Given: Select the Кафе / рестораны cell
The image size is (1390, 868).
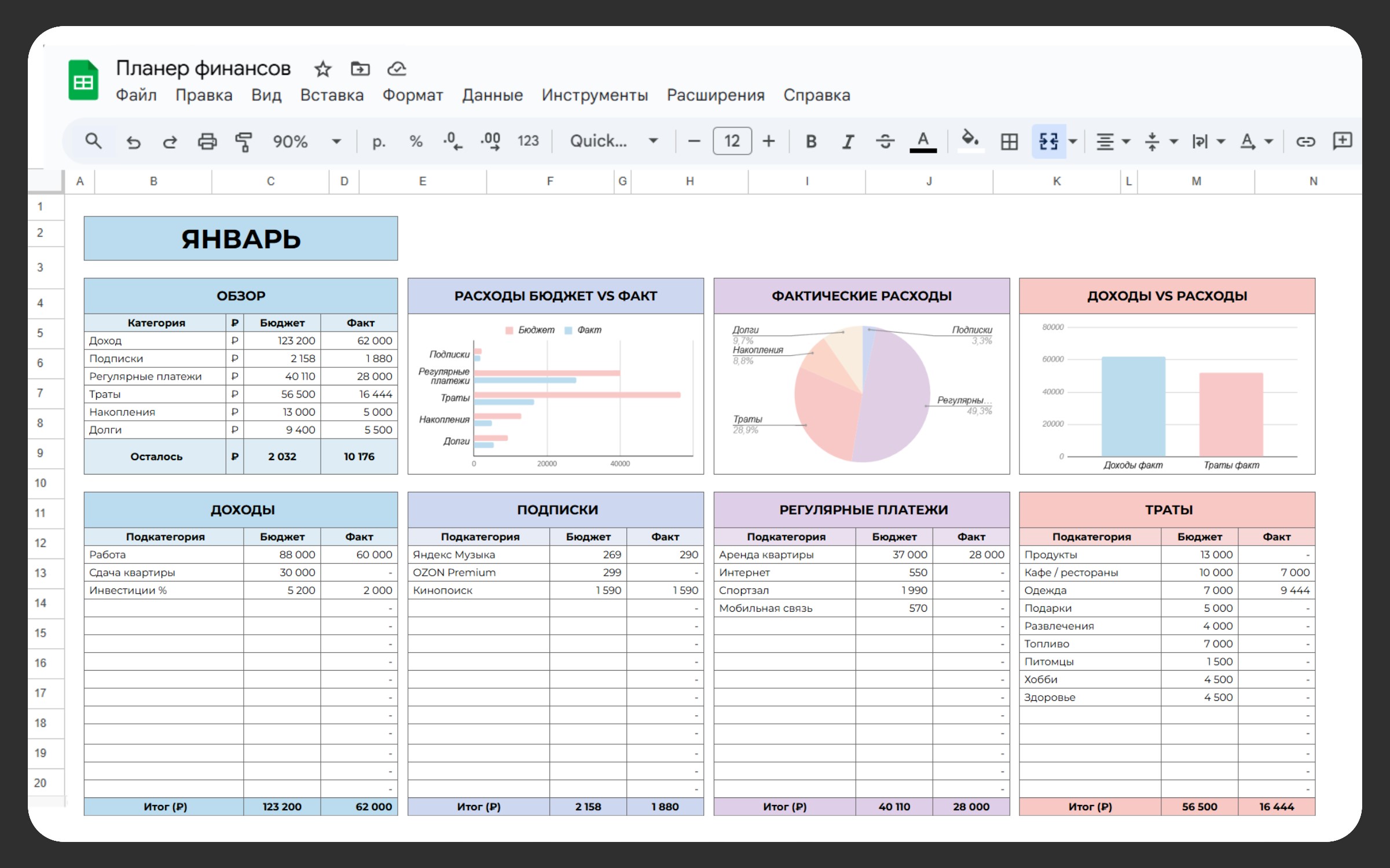Looking at the screenshot, I should click(1090, 572).
